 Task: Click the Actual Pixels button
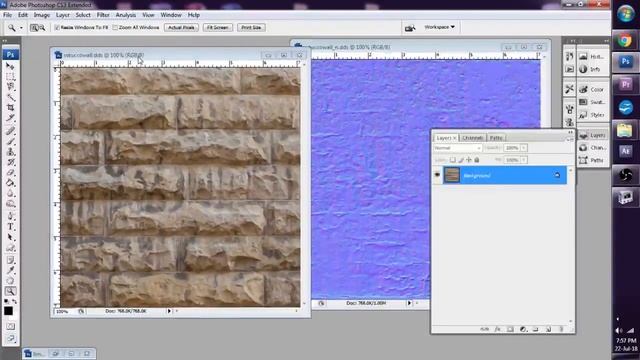[181, 27]
